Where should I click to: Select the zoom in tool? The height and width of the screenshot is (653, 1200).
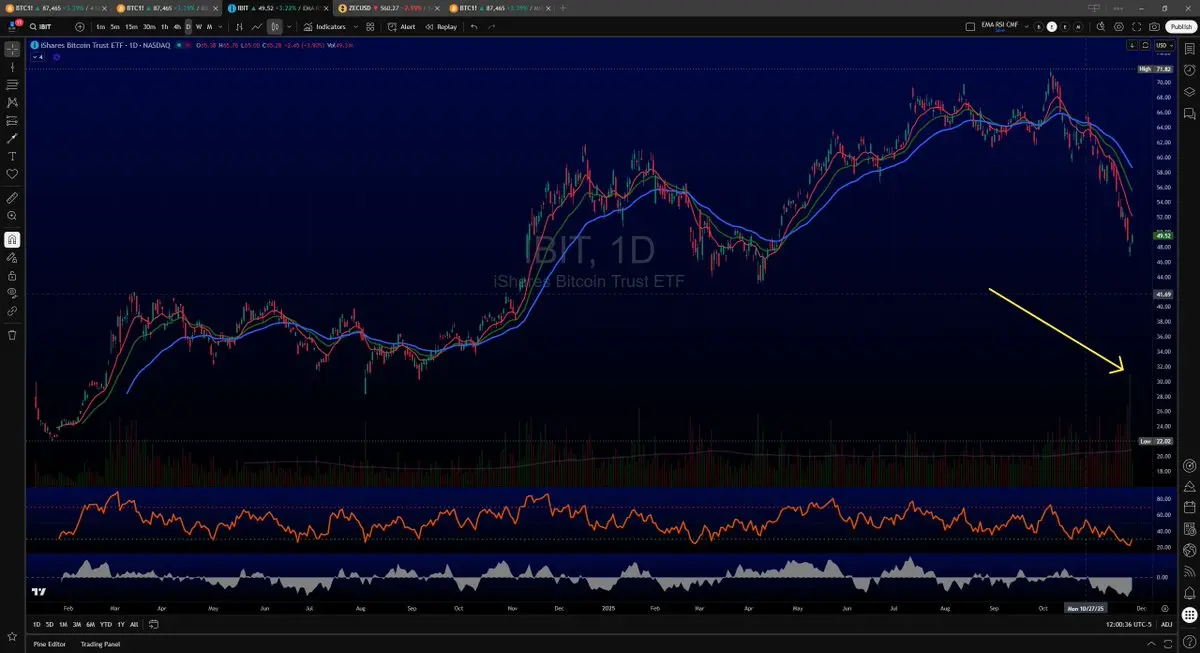pyautogui.click(x=12, y=215)
